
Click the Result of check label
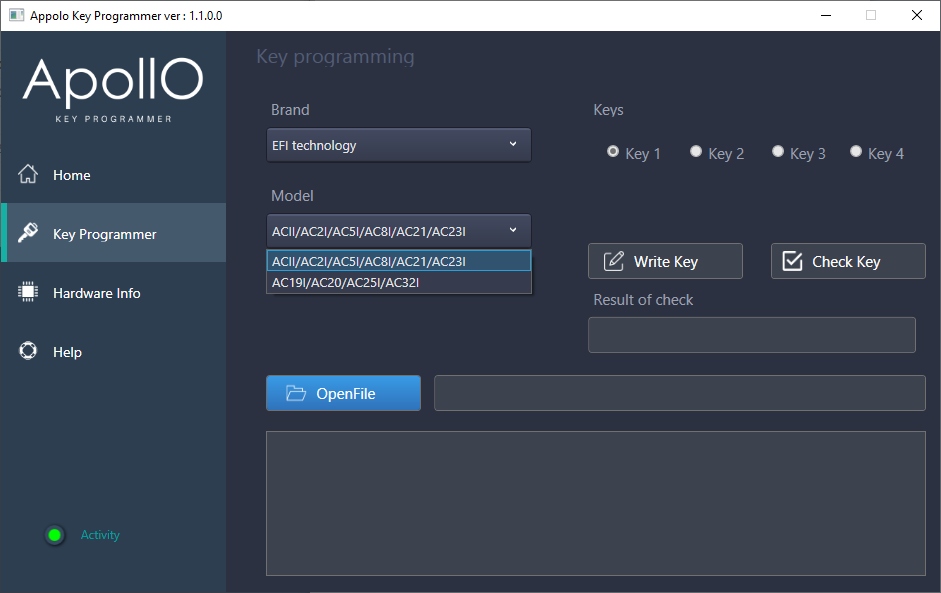point(643,300)
